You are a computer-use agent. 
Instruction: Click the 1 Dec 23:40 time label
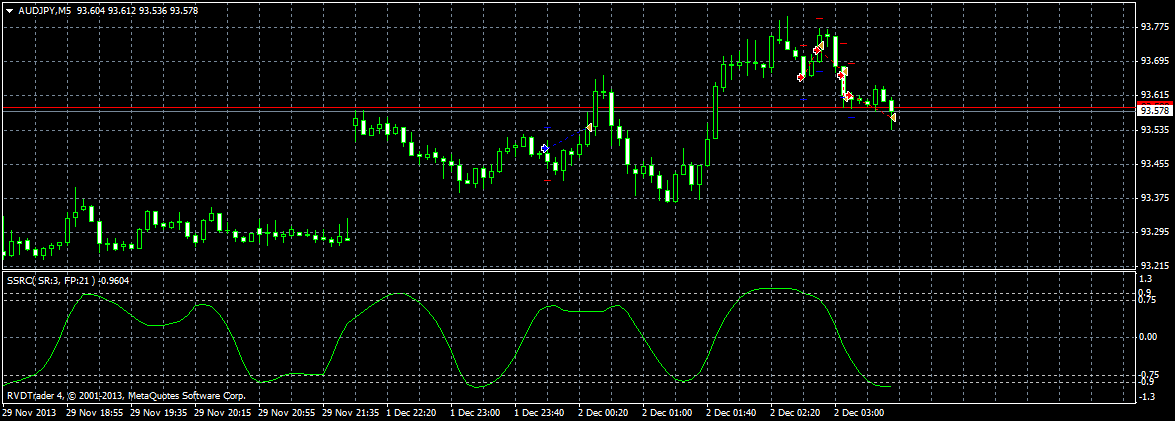pyautogui.click(x=540, y=413)
